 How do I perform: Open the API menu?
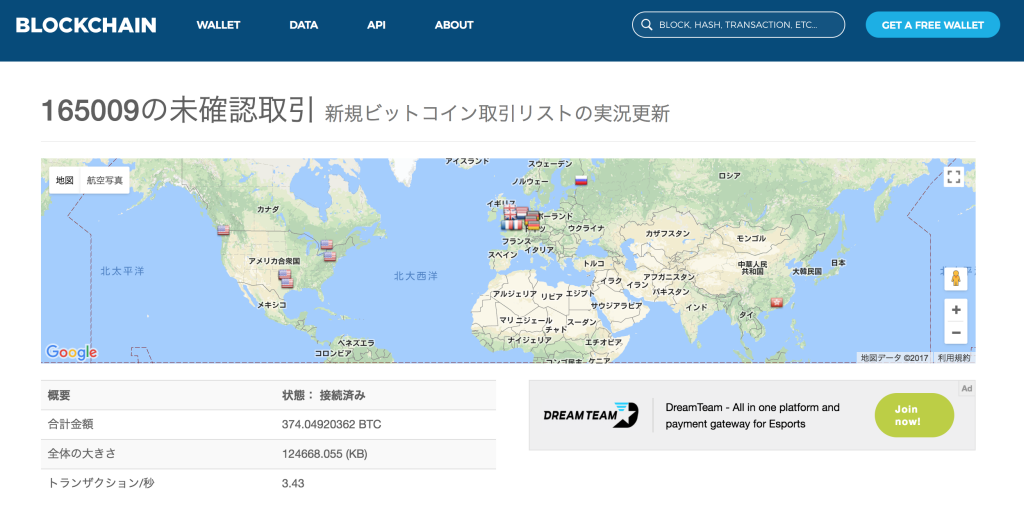[376, 25]
